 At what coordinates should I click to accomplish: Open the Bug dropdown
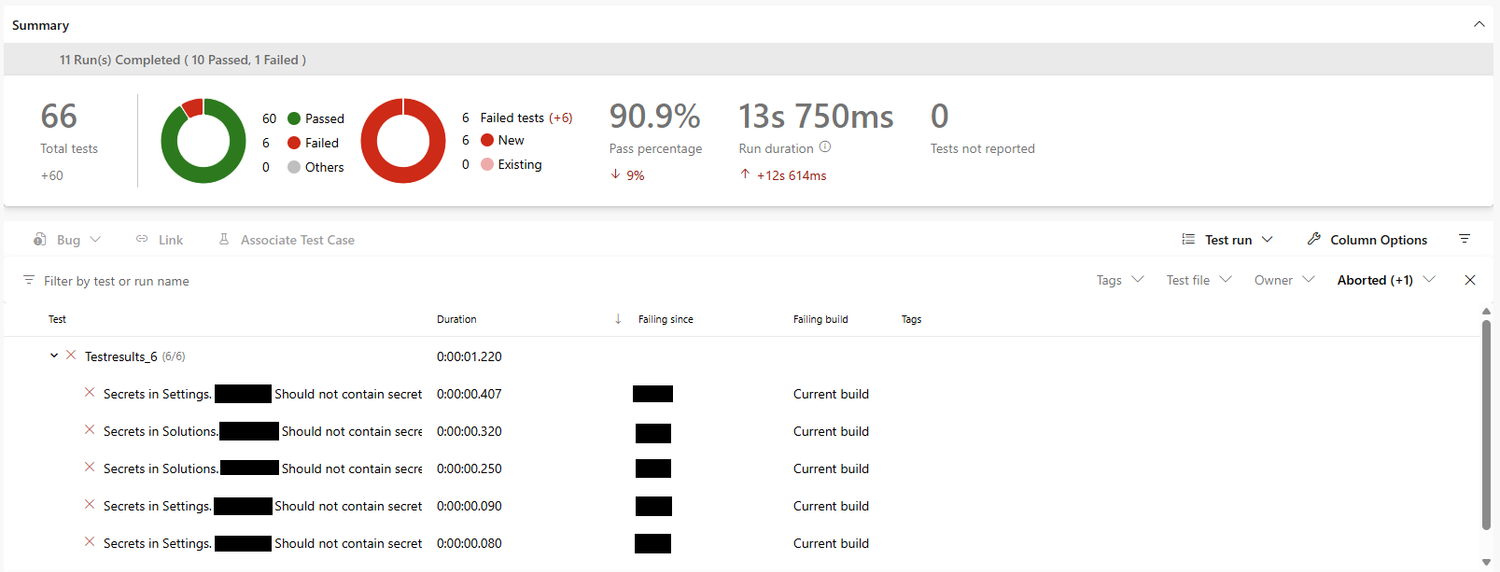point(68,240)
